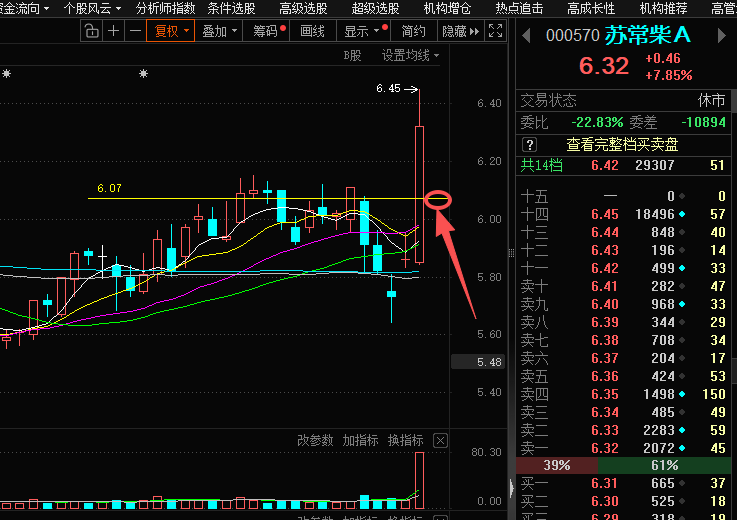Screen dimensions: 737x520
Task: Click 查看完整档买卖盘 link
Action: pos(622,144)
